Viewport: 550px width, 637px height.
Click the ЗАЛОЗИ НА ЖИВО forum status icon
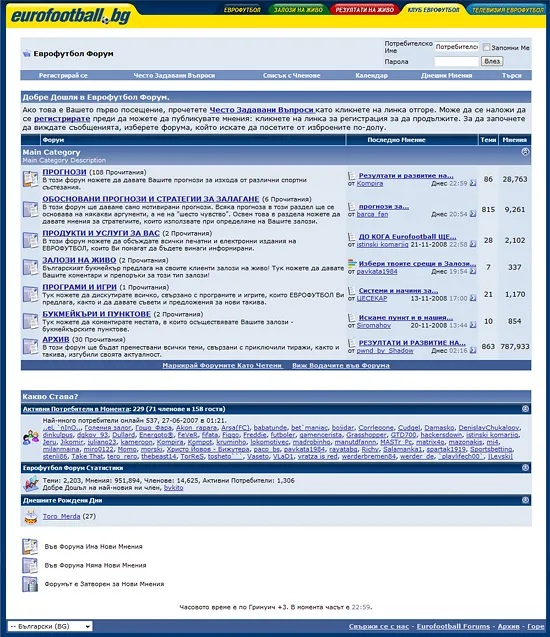click(30, 267)
